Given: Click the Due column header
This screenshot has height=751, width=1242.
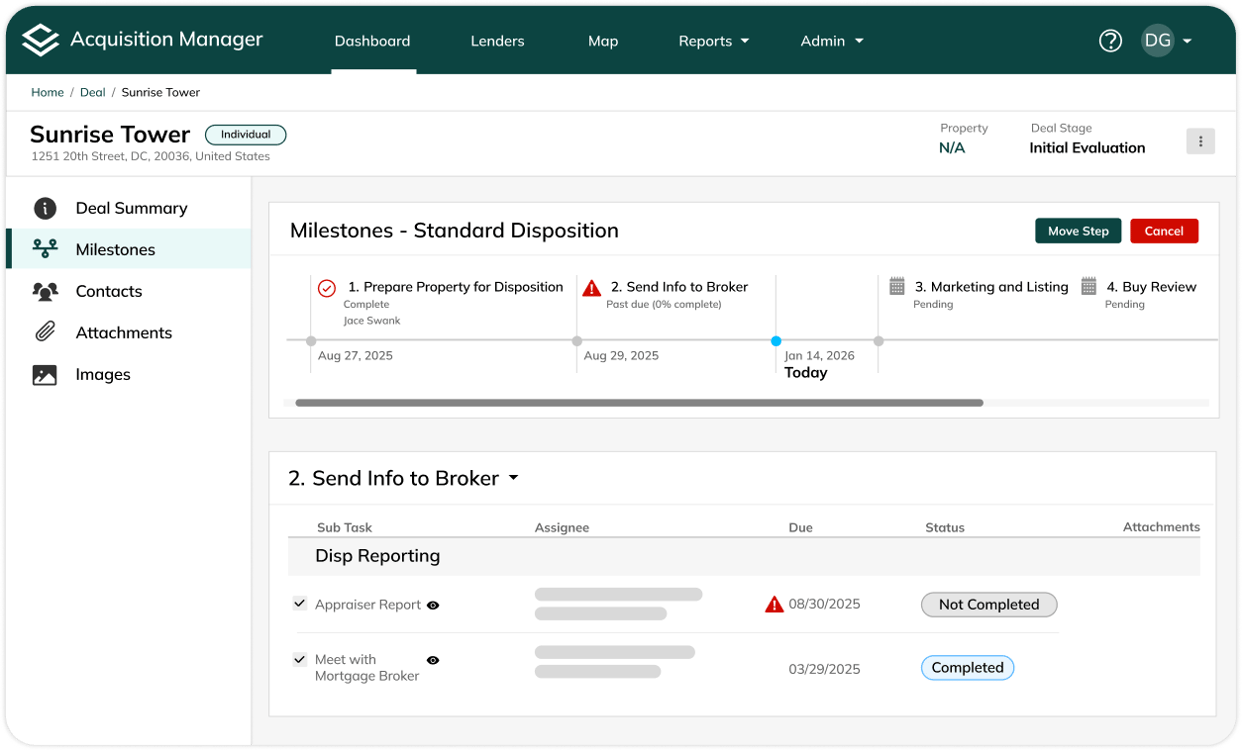Looking at the screenshot, I should coord(800,527).
